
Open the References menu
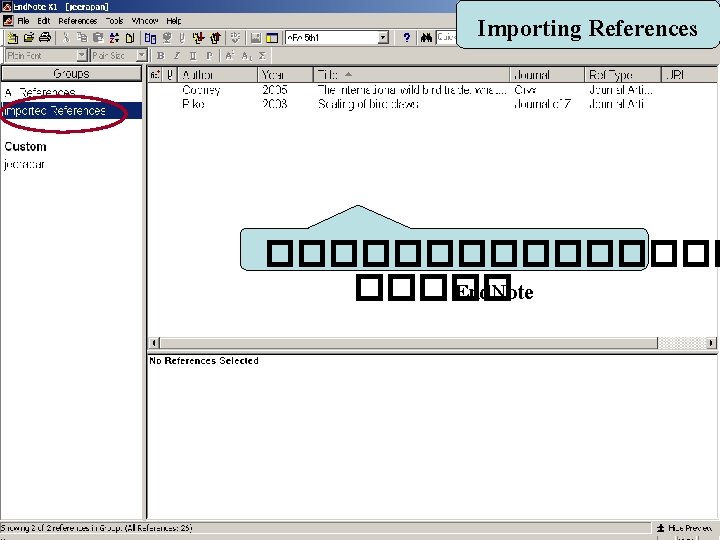click(x=78, y=21)
